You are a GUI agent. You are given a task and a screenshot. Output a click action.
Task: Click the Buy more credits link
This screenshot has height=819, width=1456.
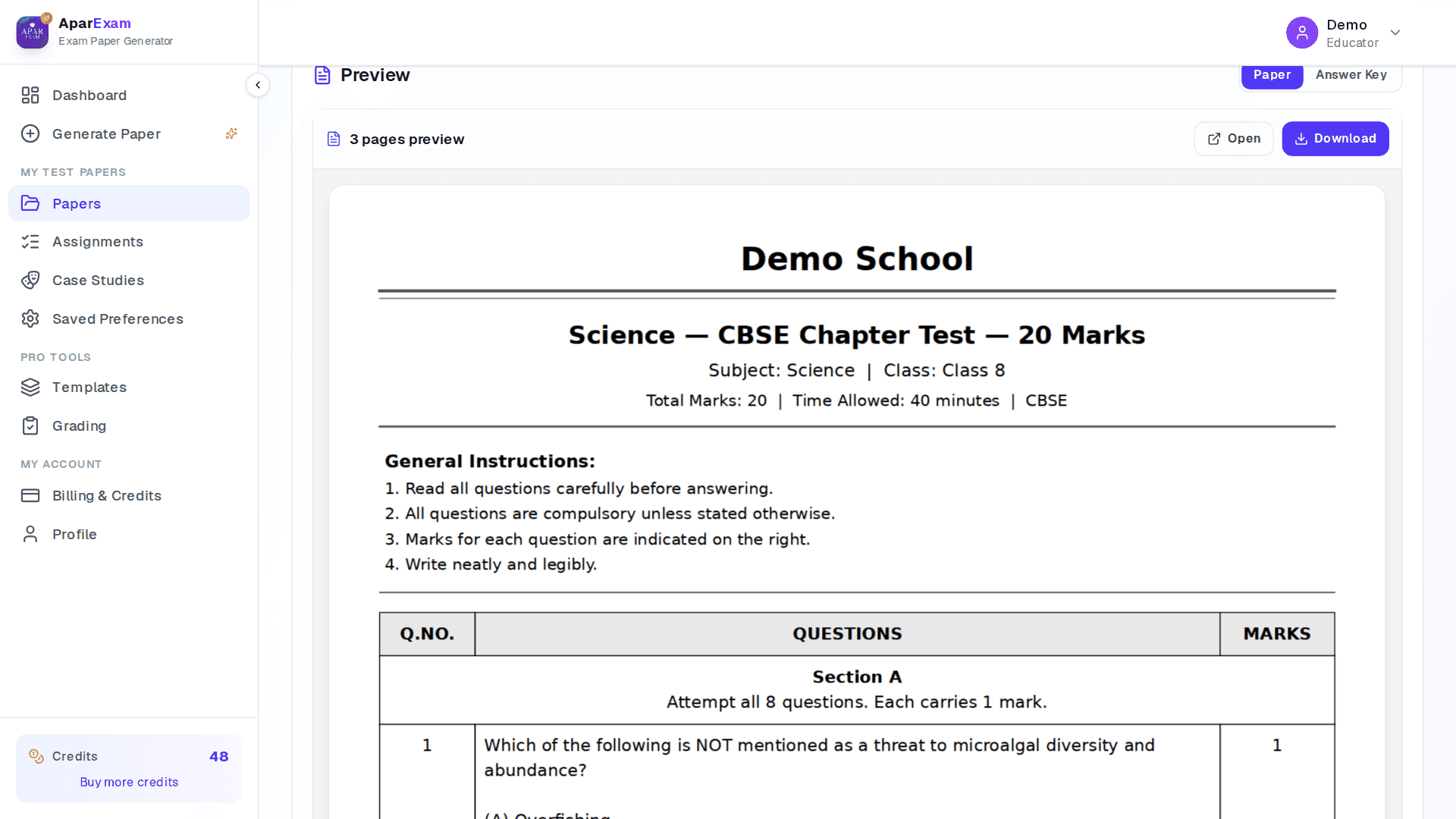pyautogui.click(x=129, y=782)
